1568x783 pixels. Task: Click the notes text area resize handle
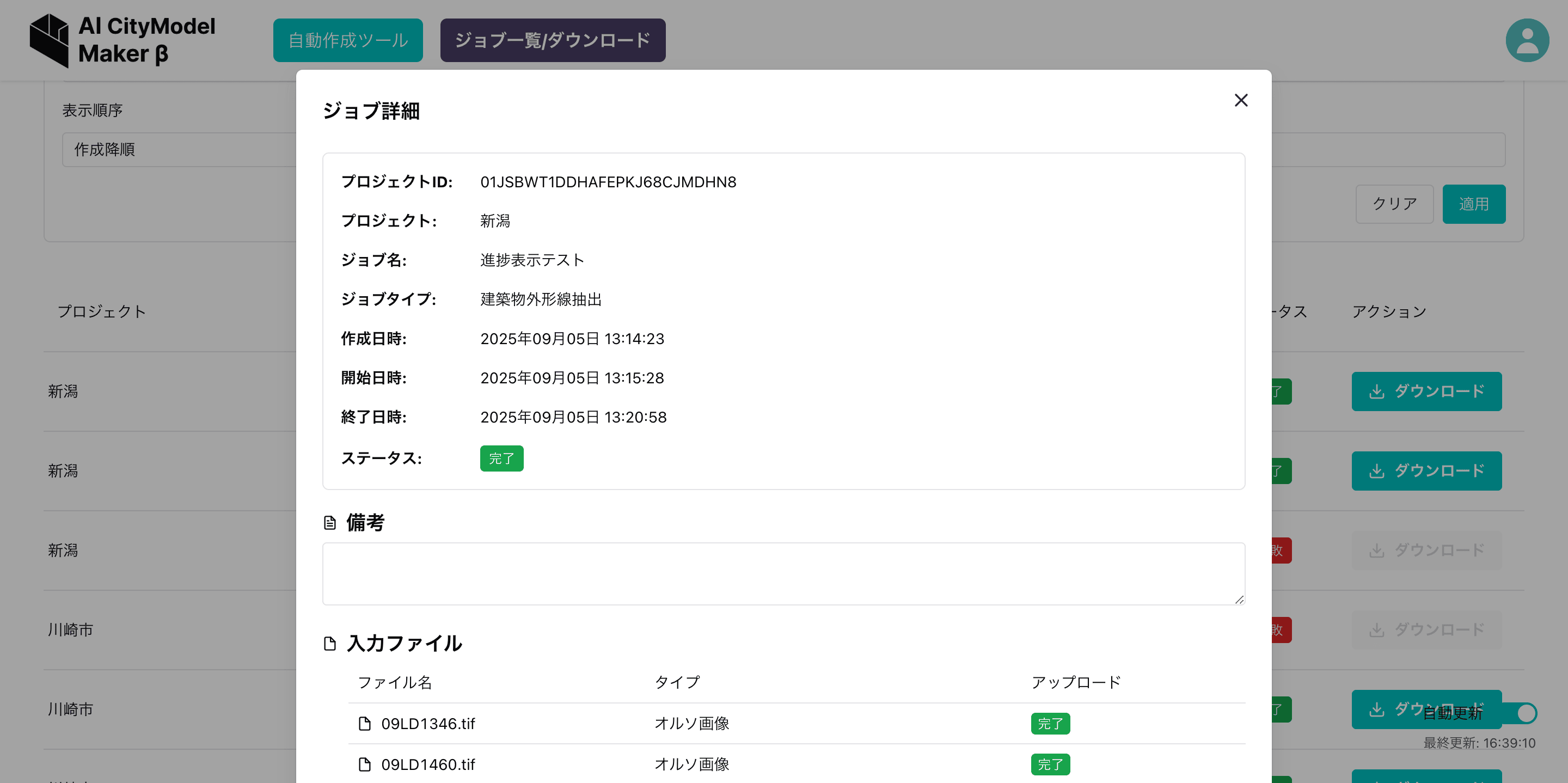(1239, 599)
